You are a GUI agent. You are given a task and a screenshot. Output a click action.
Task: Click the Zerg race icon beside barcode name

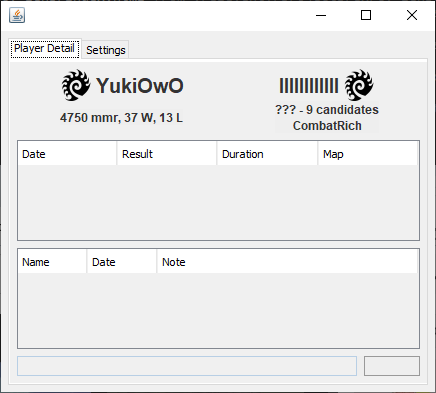pos(359,85)
